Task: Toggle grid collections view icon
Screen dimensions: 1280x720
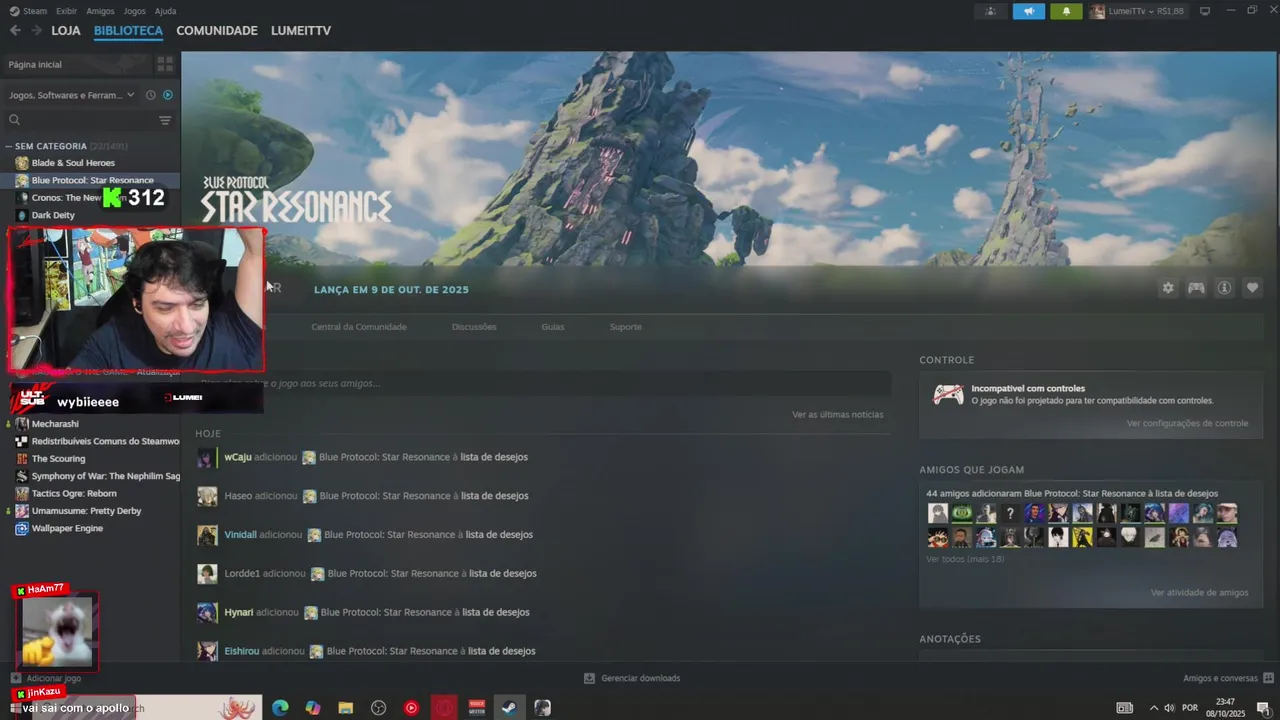Action: pos(165,64)
